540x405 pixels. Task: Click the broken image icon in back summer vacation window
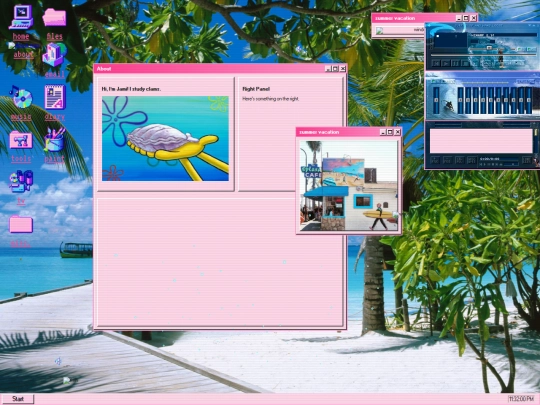coord(380,31)
